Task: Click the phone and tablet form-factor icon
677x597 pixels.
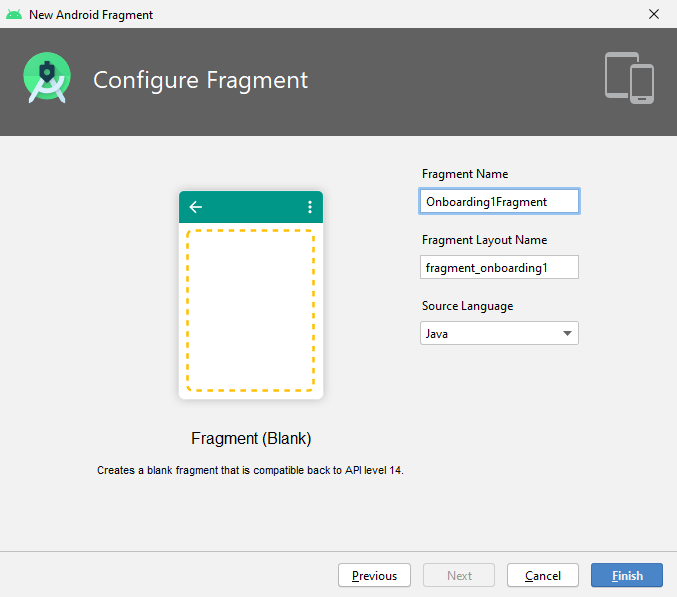Action: click(x=629, y=78)
